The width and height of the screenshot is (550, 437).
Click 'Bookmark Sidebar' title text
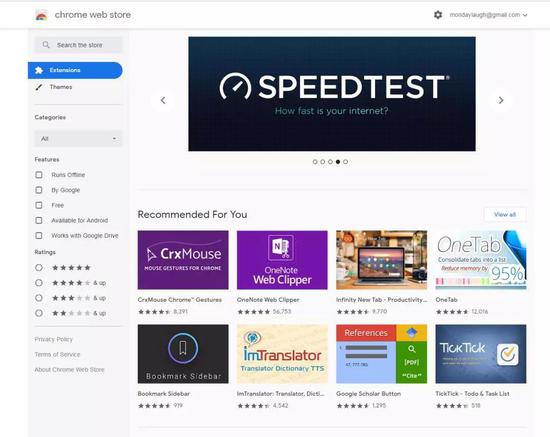pyautogui.click(x=164, y=394)
